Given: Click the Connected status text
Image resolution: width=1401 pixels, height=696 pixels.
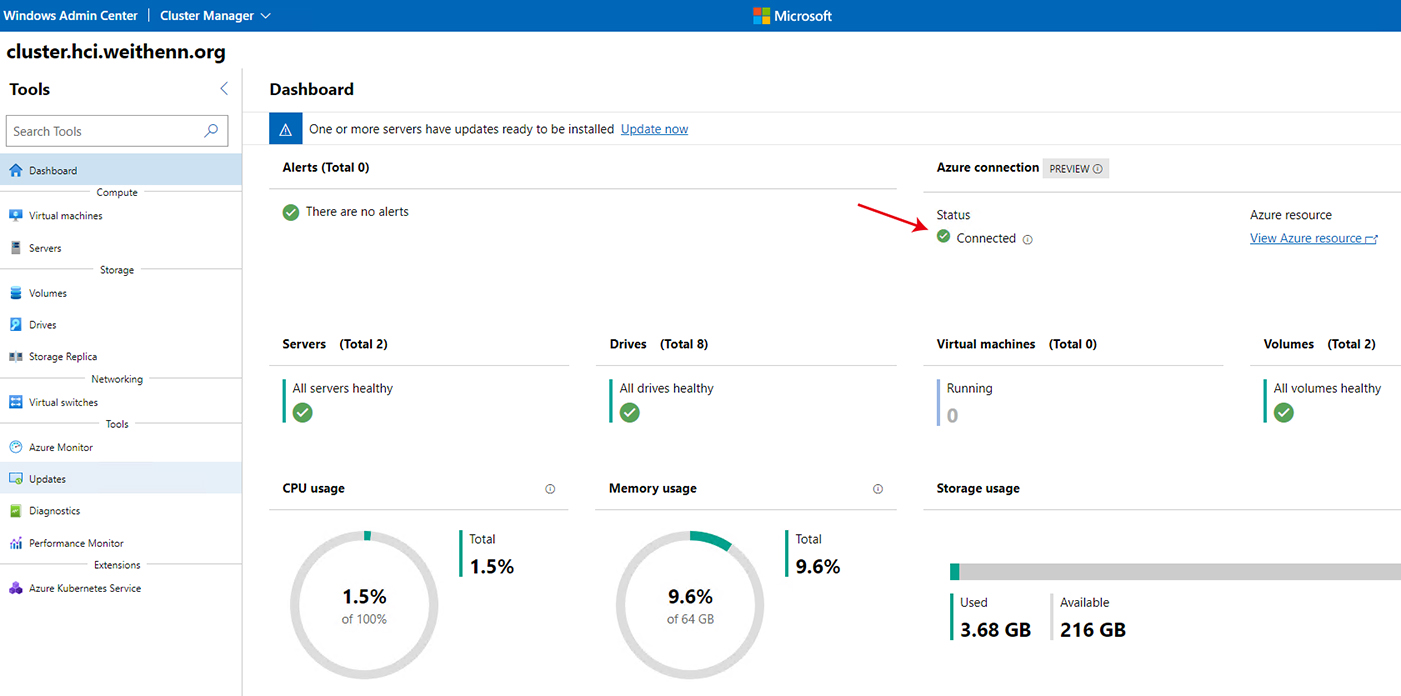Looking at the screenshot, I should coord(986,239).
